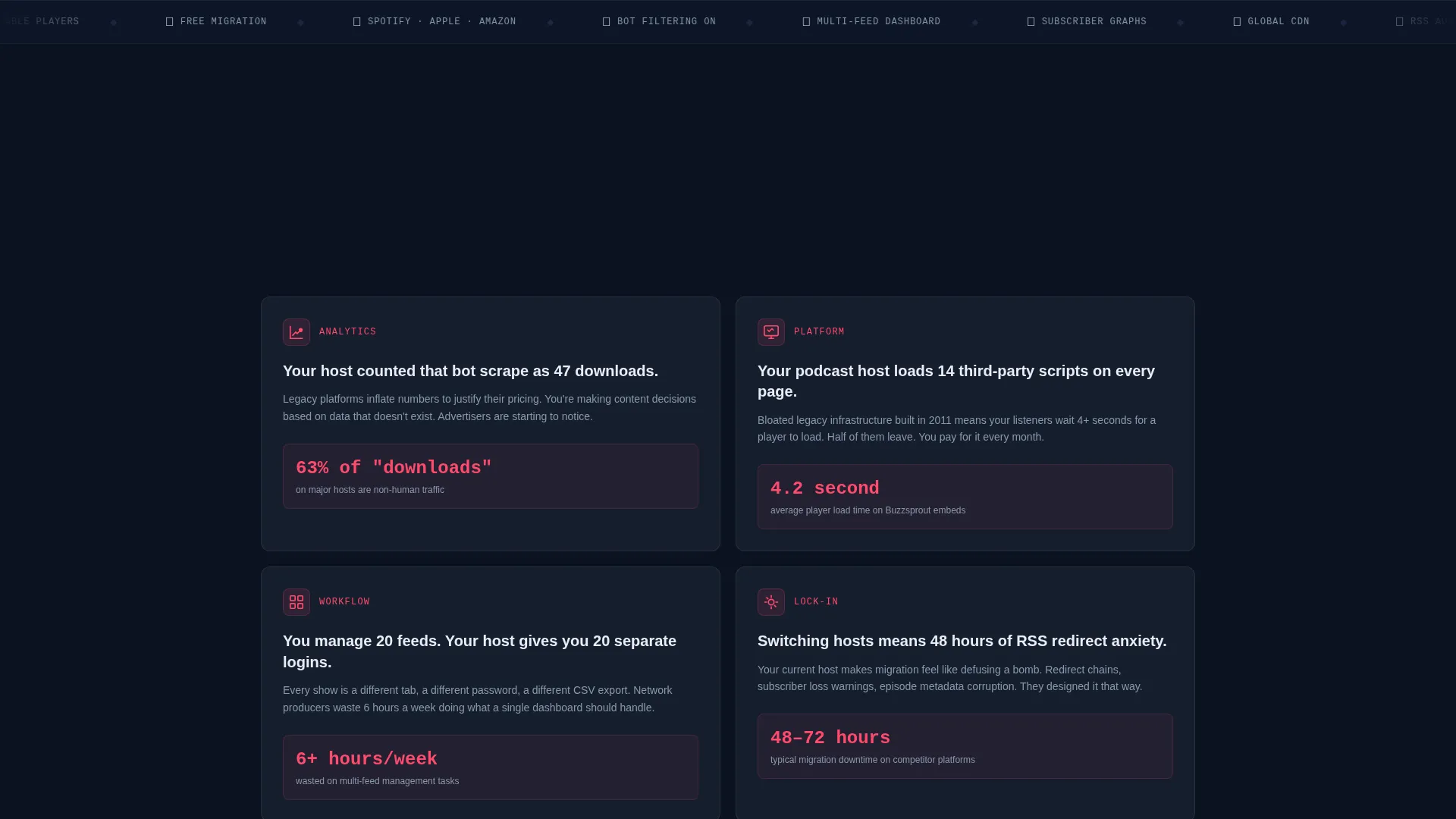Click "wasted on multi-feed management tasks" caption
This screenshot has width=1456, height=819.
378,781
